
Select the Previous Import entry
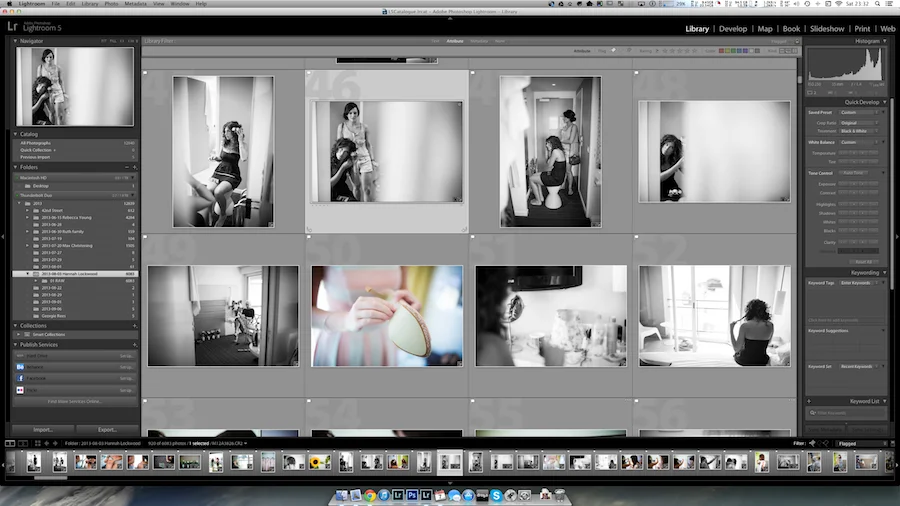coord(75,157)
